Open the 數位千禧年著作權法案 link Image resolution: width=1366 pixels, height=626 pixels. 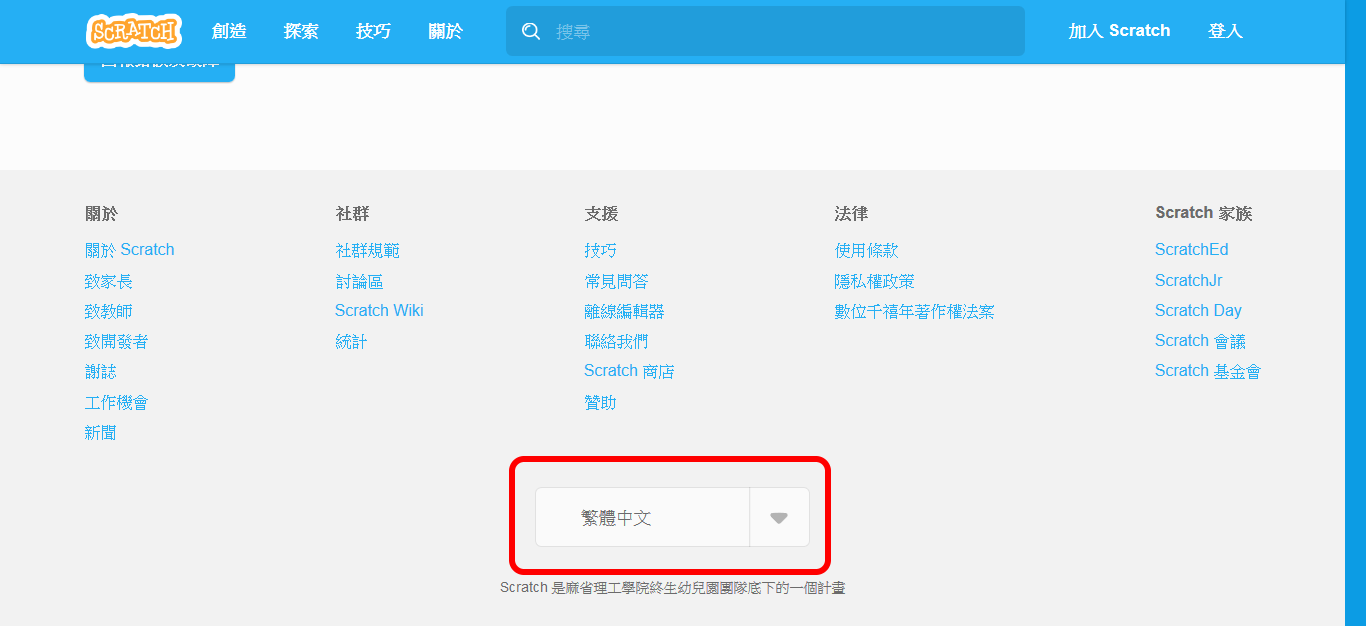[x=915, y=311]
